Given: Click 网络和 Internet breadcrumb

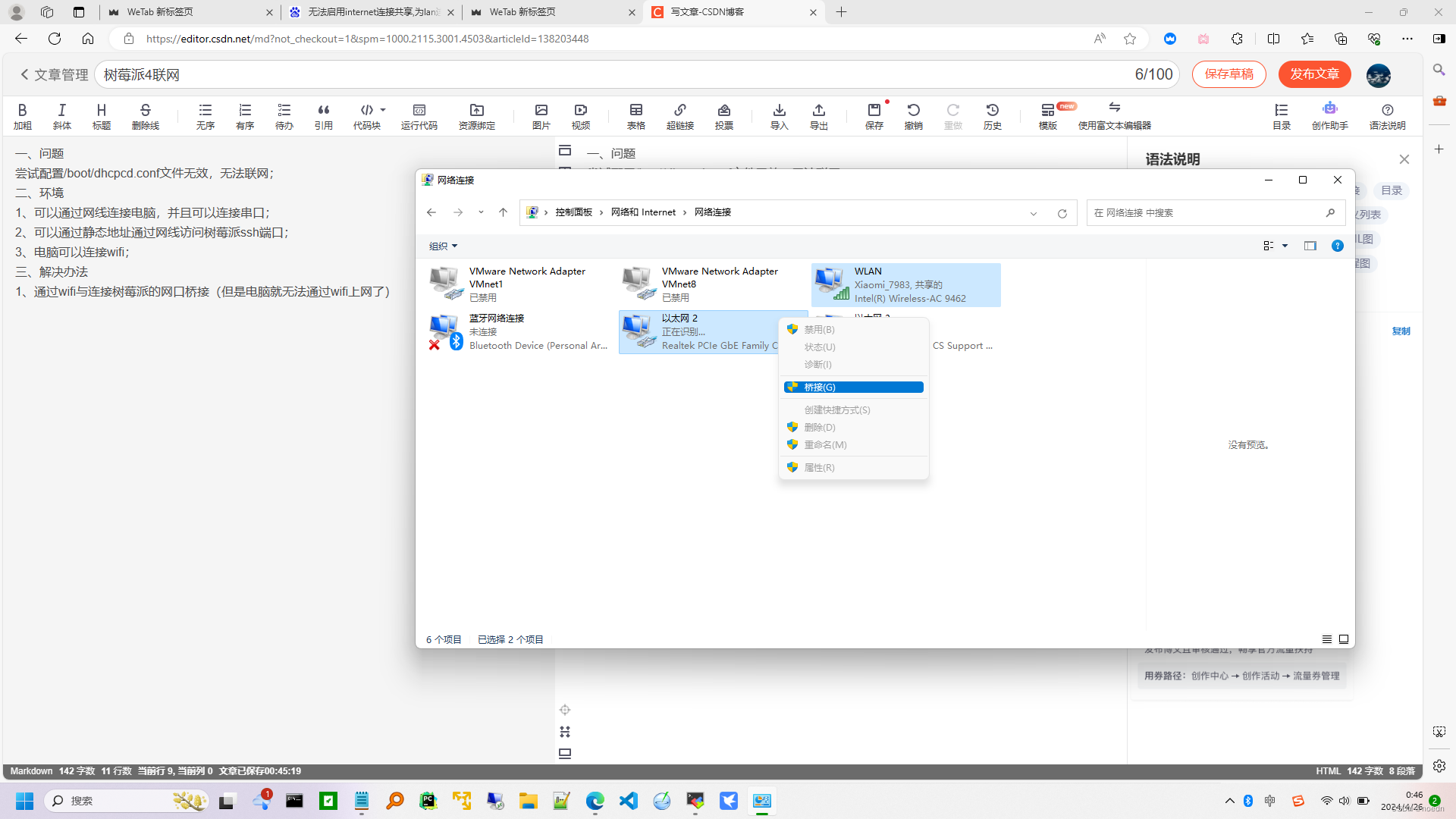Looking at the screenshot, I should pyautogui.click(x=643, y=212).
